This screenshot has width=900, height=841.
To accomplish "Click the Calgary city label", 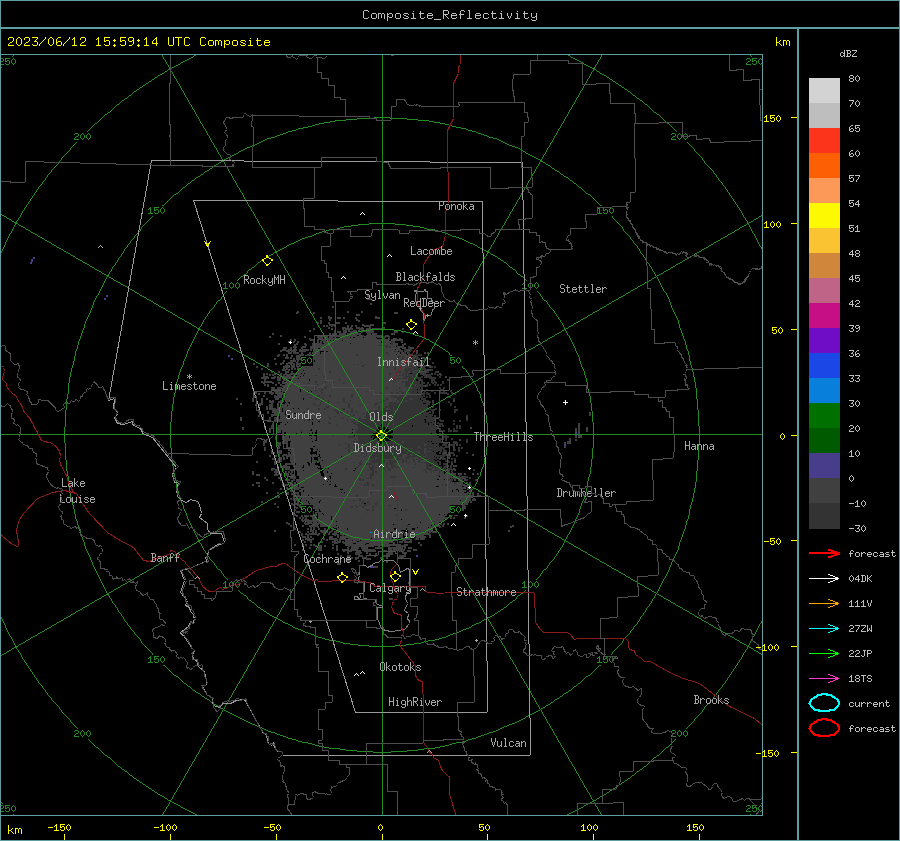I will tap(390, 588).
